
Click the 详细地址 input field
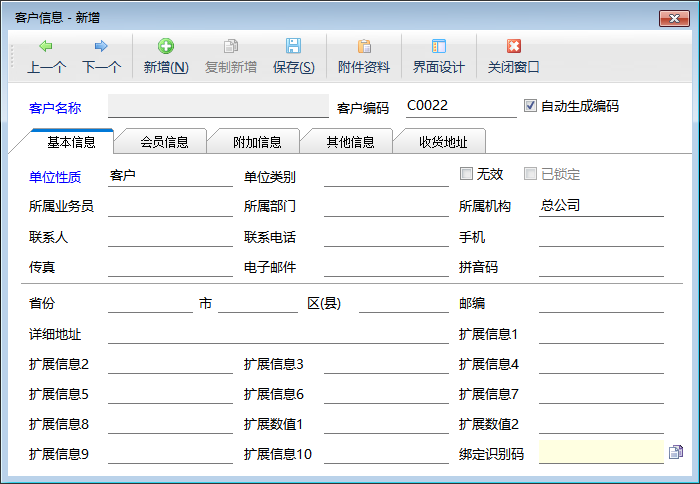tap(278, 334)
